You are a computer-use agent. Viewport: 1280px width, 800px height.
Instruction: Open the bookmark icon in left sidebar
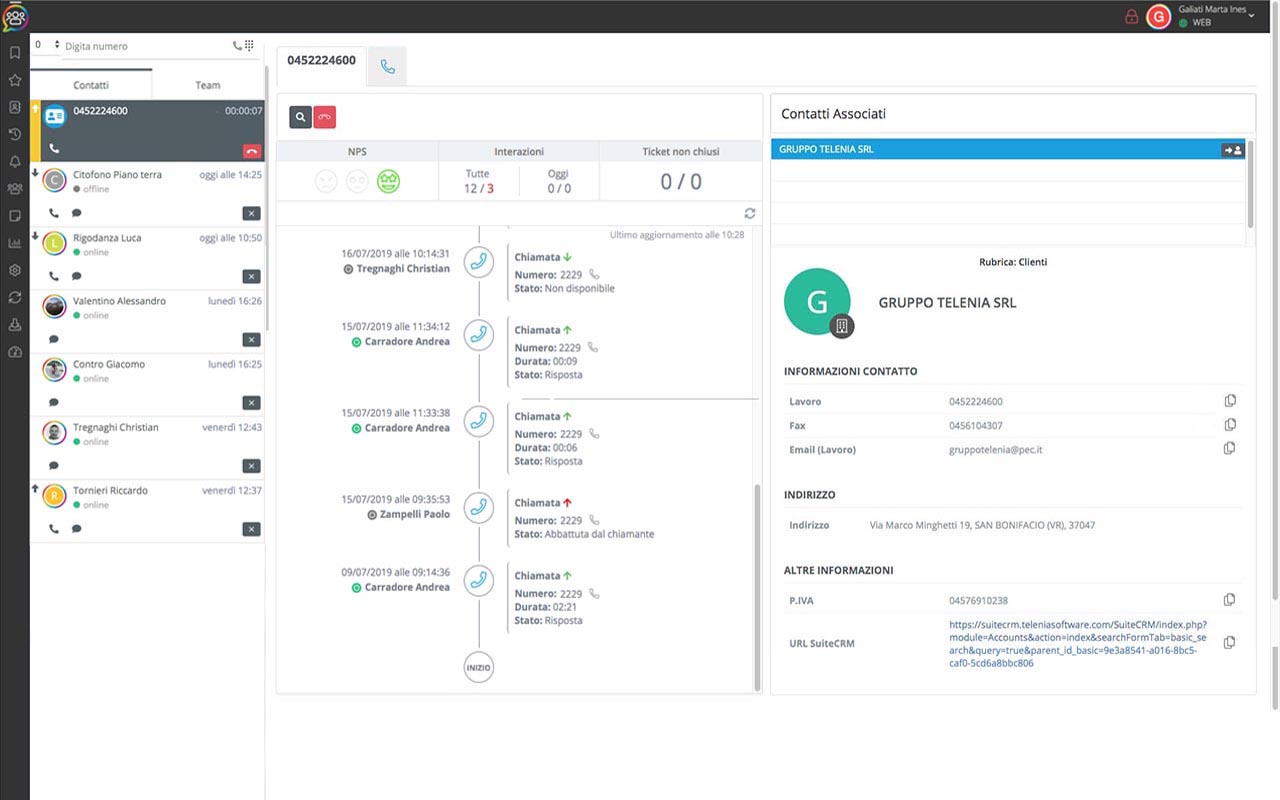(x=15, y=52)
